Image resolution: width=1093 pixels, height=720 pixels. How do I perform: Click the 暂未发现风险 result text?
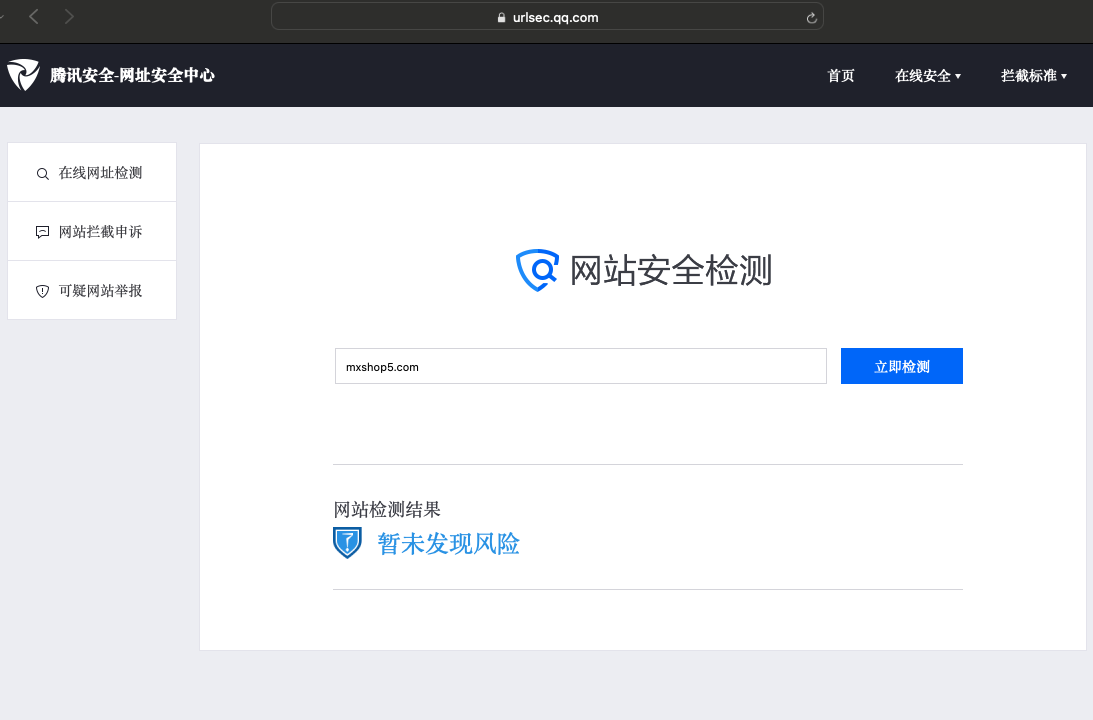click(448, 544)
